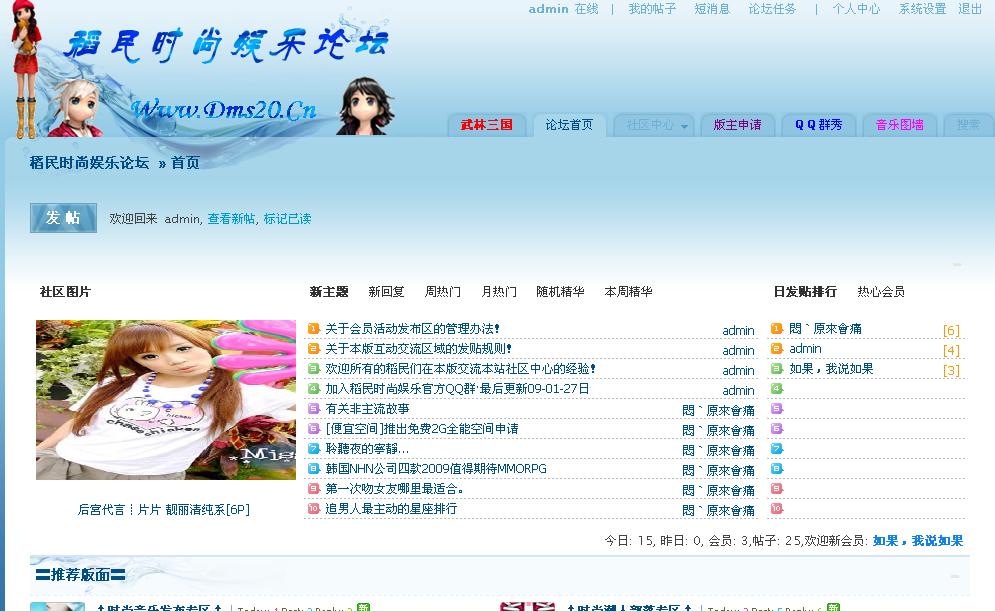Click the 标记已读 link
The width and height of the screenshot is (995, 612).
[x=287, y=219]
